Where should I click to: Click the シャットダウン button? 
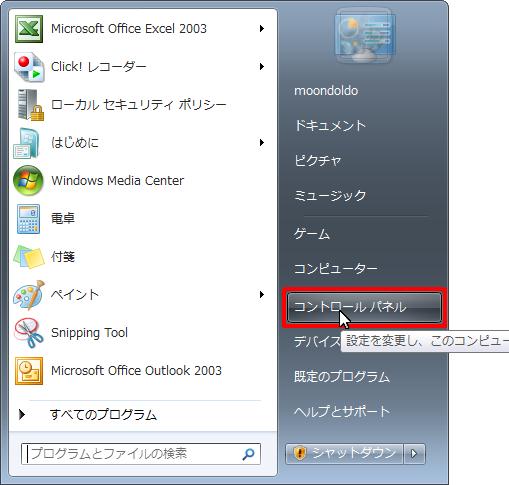(x=344, y=454)
